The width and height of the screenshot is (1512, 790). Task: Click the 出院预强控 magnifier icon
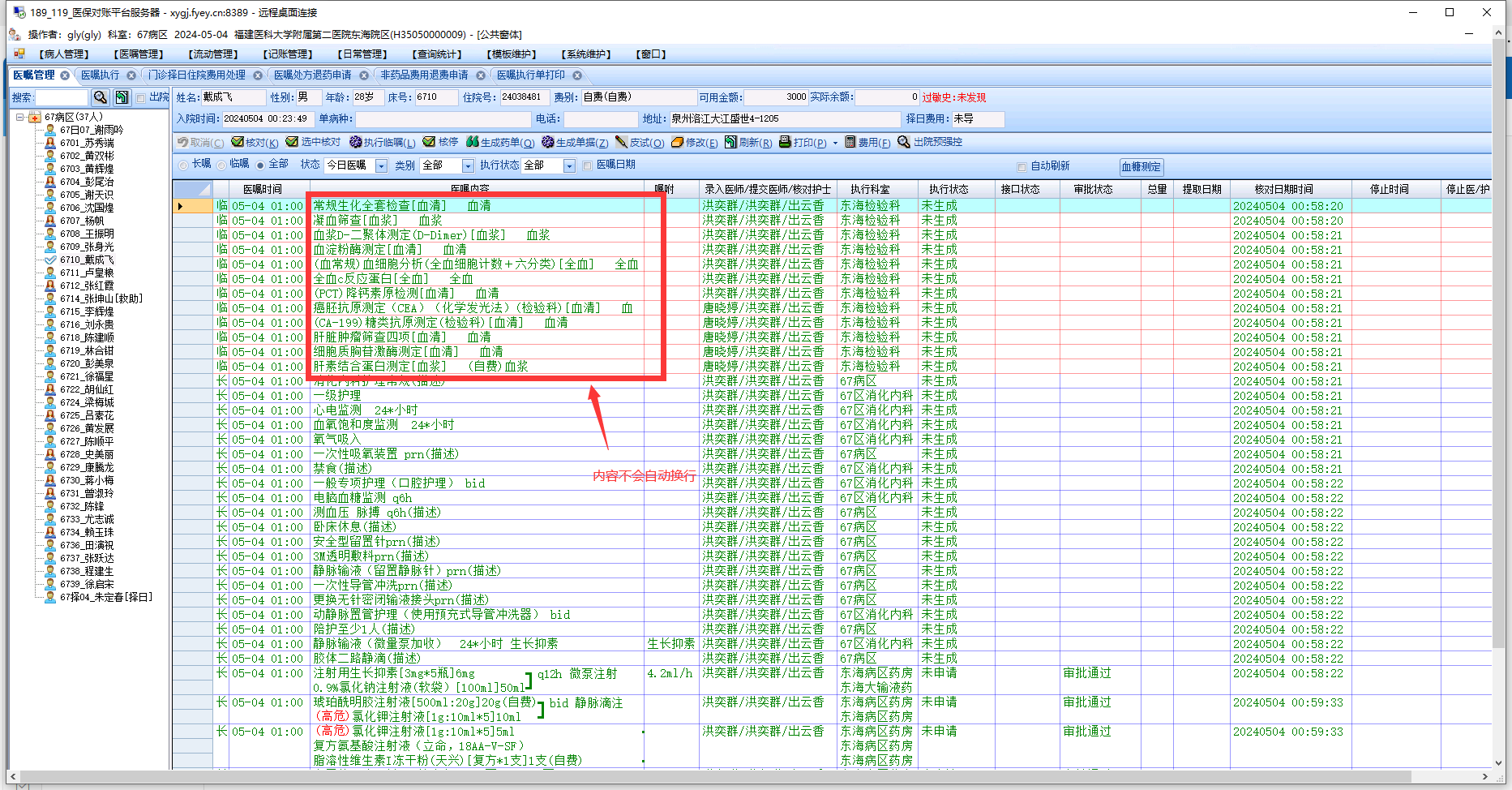click(904, 142)
